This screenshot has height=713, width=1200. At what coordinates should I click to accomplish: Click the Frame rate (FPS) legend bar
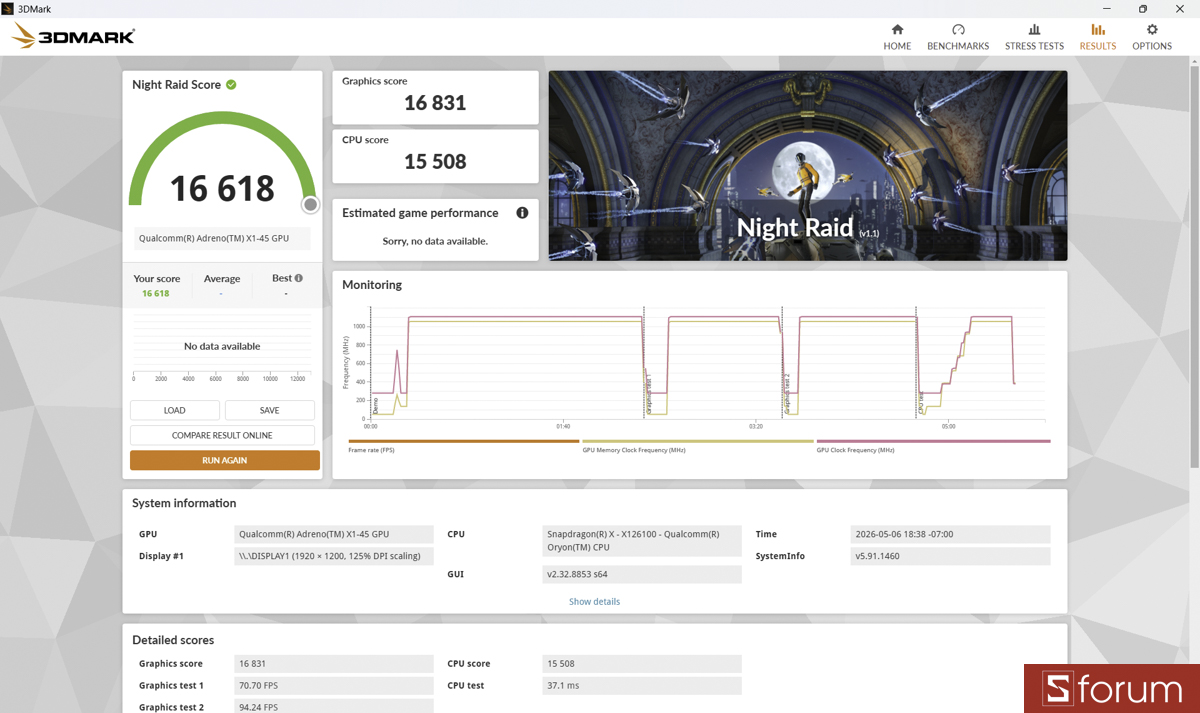(463, 441)
